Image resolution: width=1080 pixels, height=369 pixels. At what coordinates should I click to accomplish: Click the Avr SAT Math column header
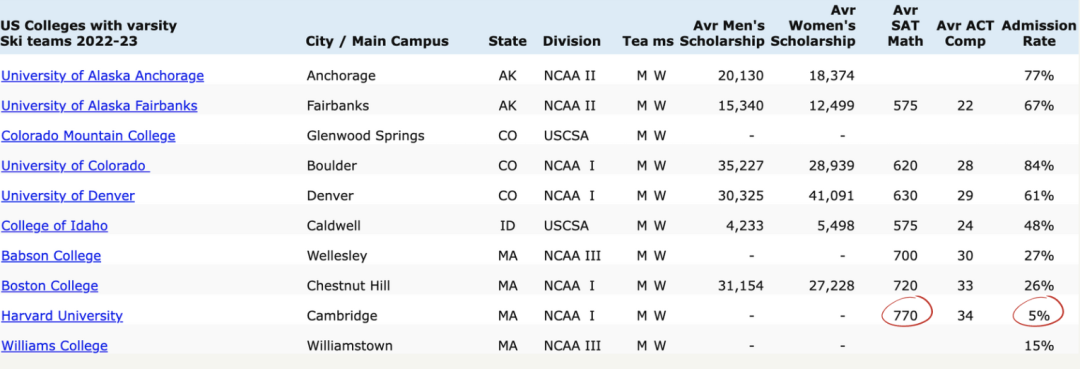point(906,25)
